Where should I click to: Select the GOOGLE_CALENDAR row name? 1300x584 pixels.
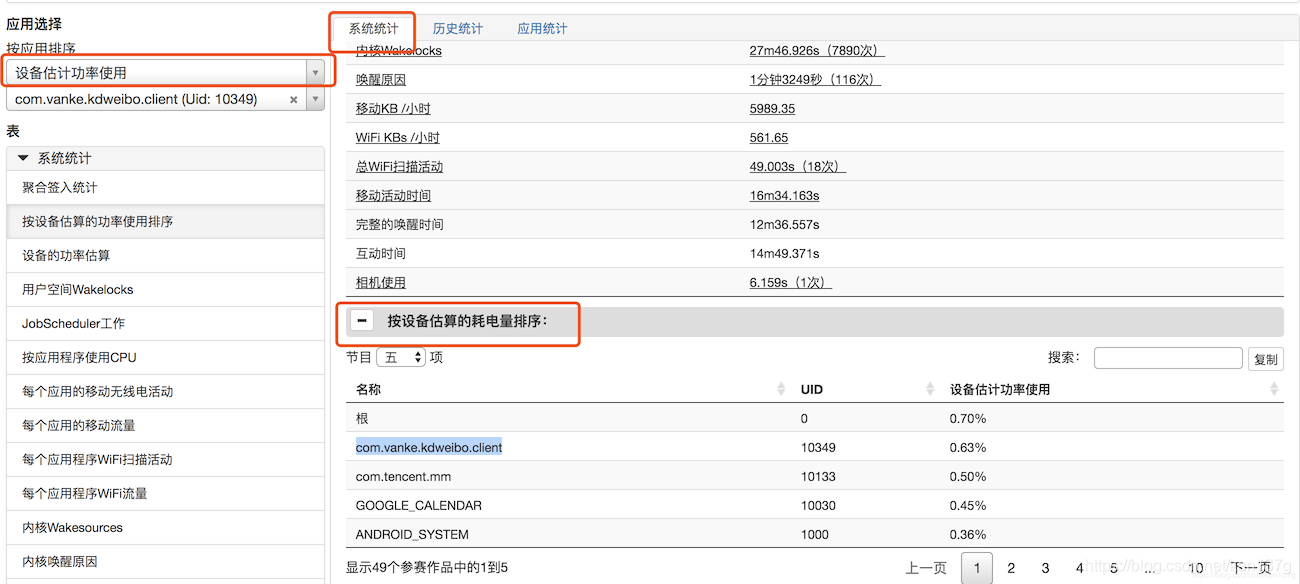(x=419, y=505)
